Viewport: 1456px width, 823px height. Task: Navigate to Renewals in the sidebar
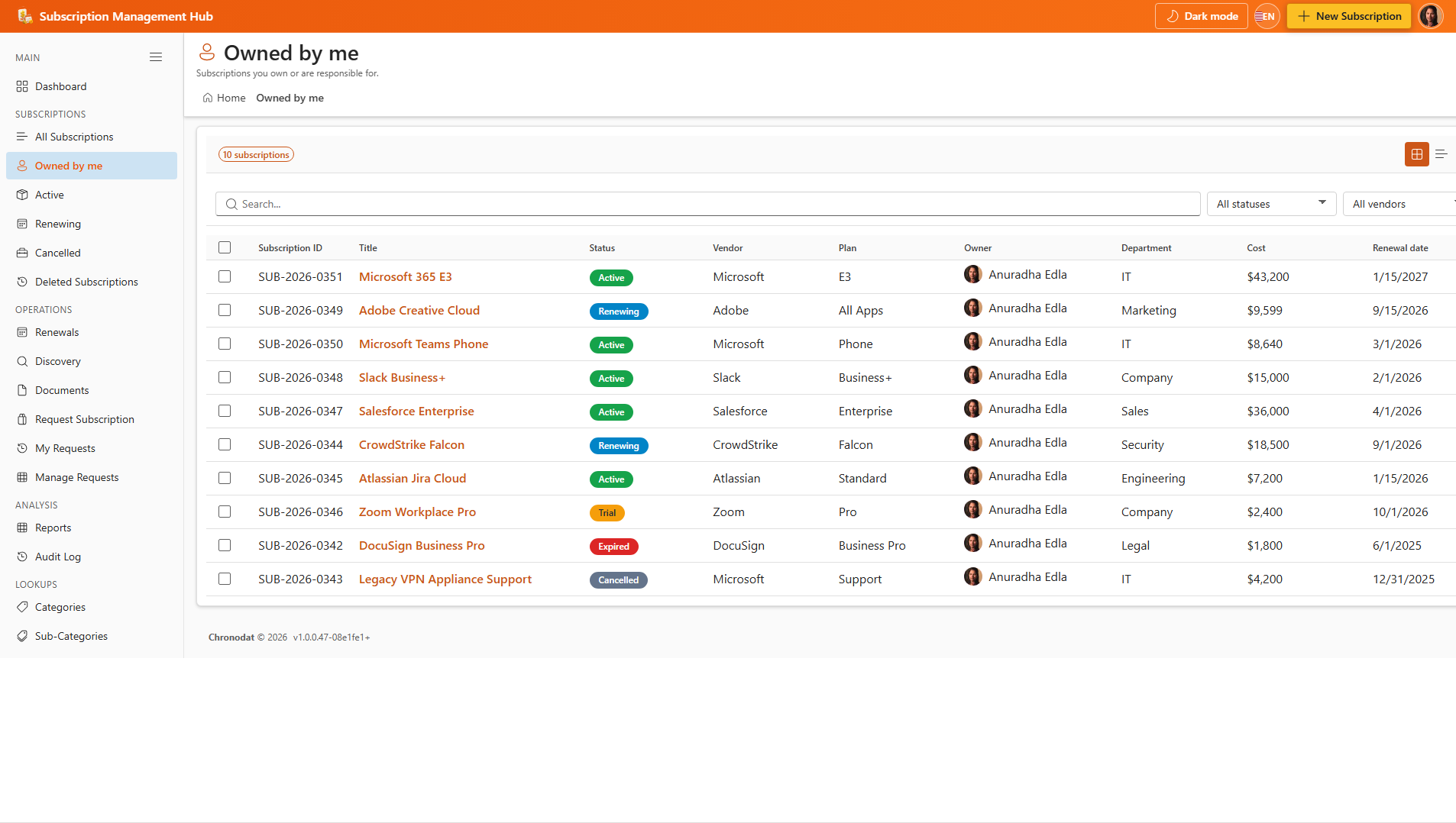(92, 332)
